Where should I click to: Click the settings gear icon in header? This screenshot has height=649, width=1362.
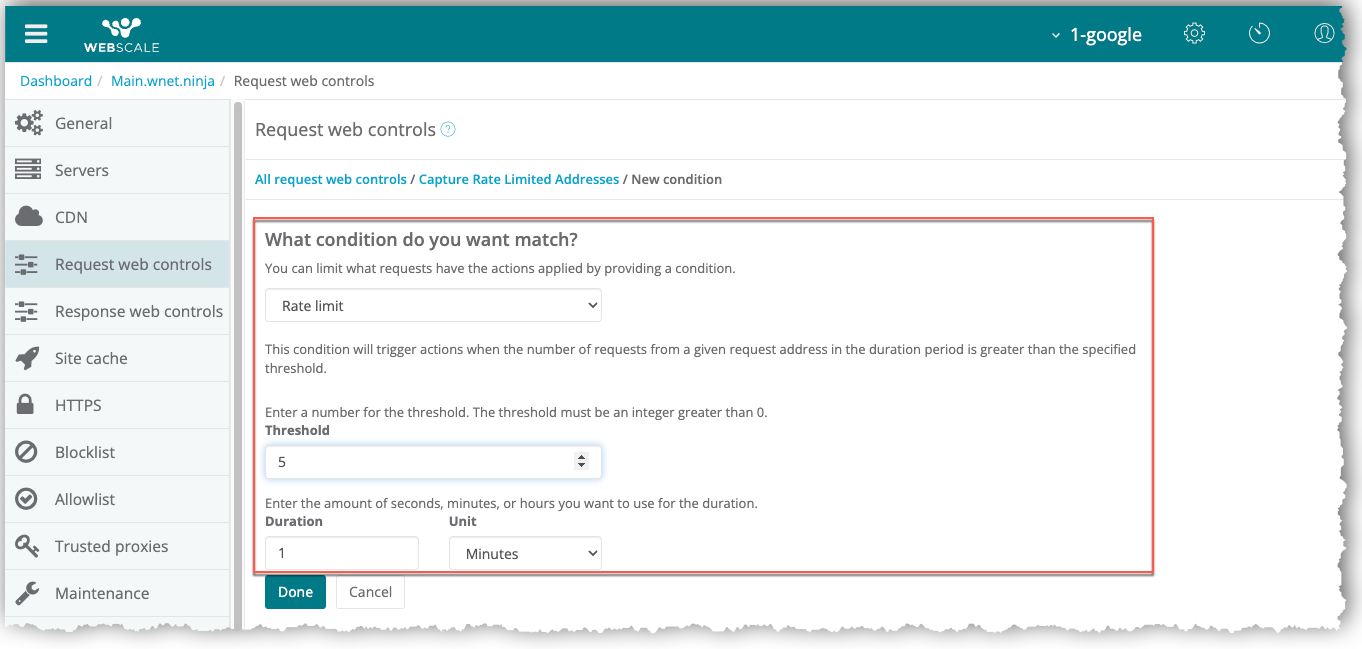(1193, 33)
